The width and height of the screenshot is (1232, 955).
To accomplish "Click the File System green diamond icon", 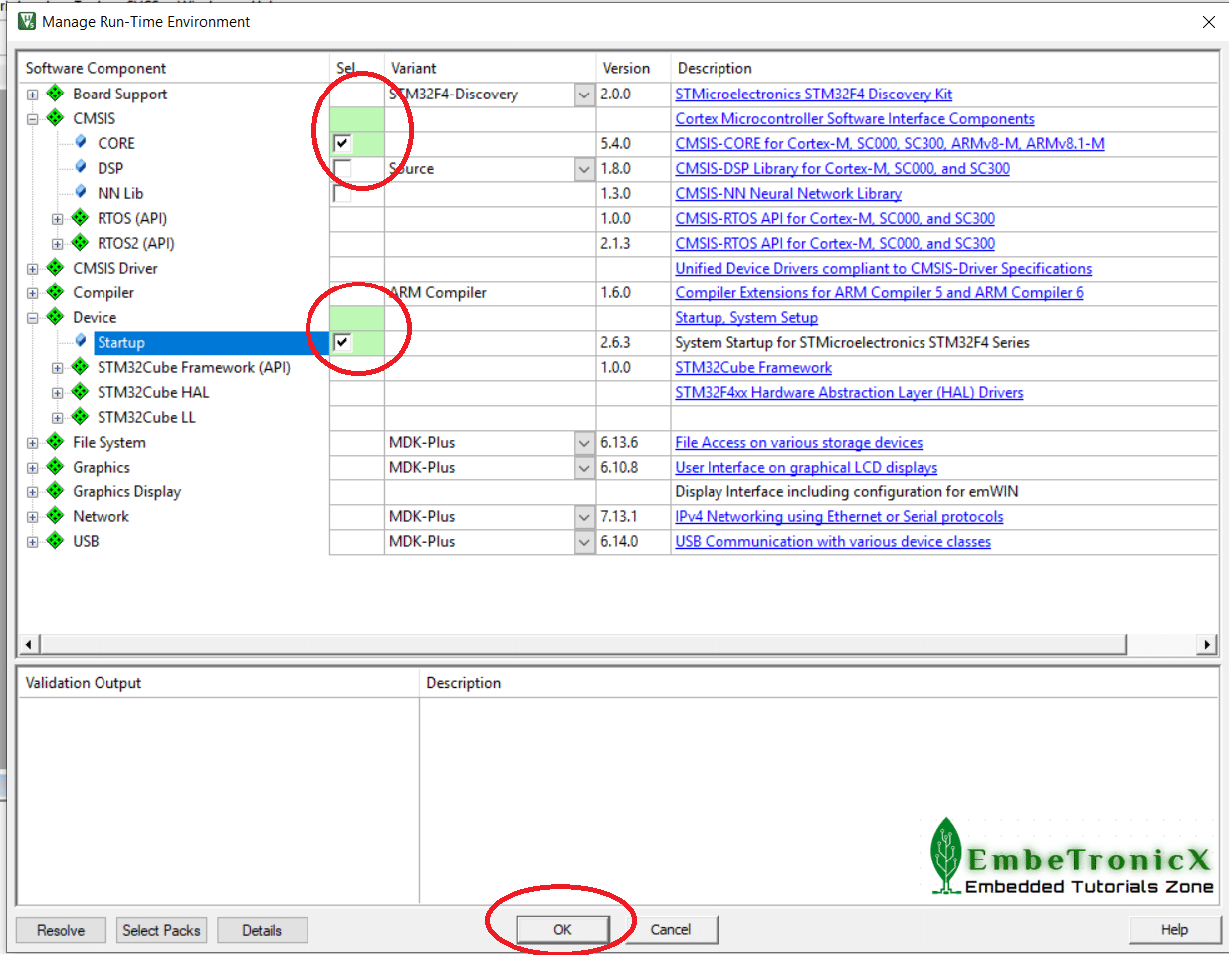I will click(56, 442).
